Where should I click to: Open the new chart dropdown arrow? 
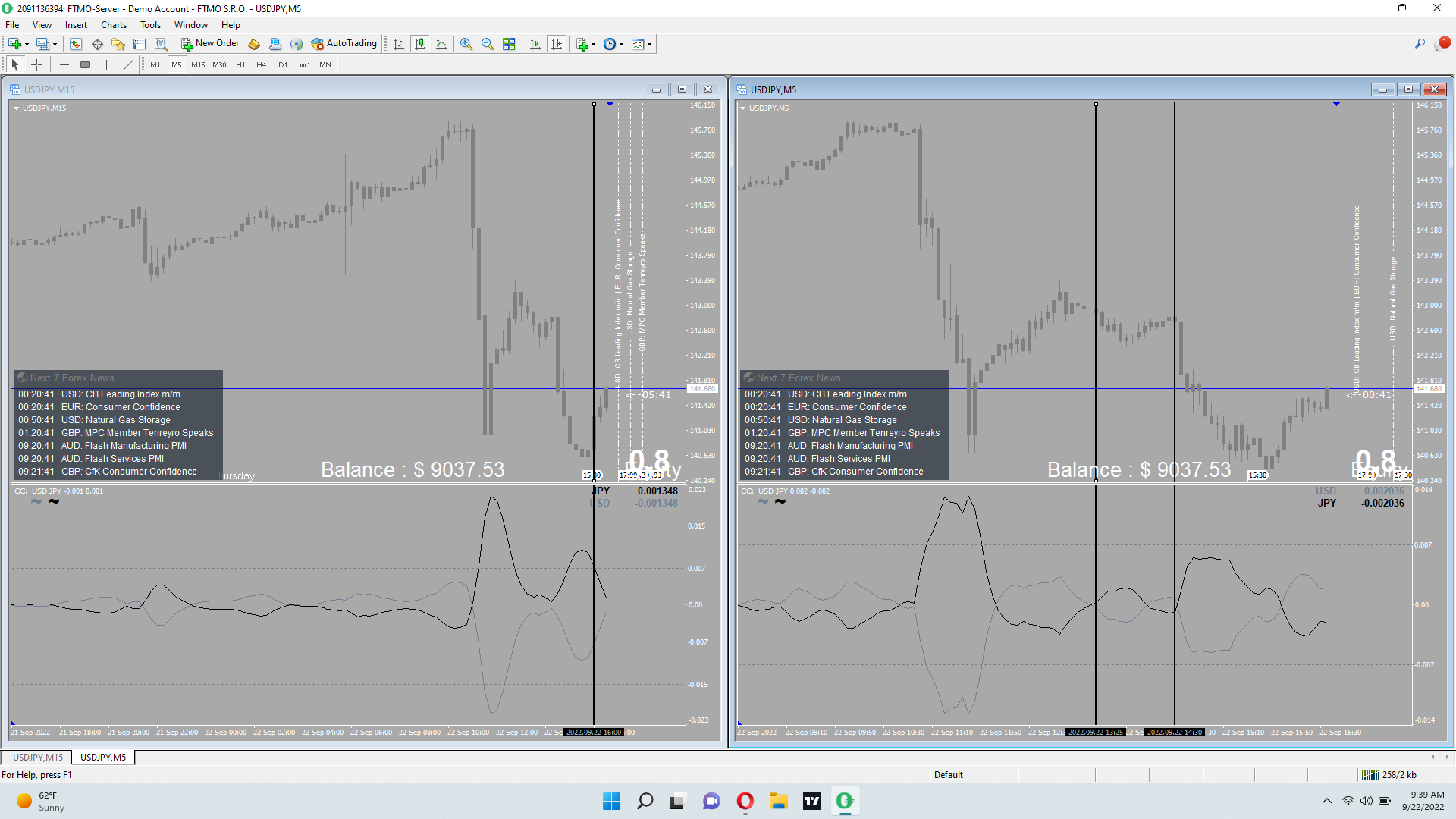[x=27, y=44]
